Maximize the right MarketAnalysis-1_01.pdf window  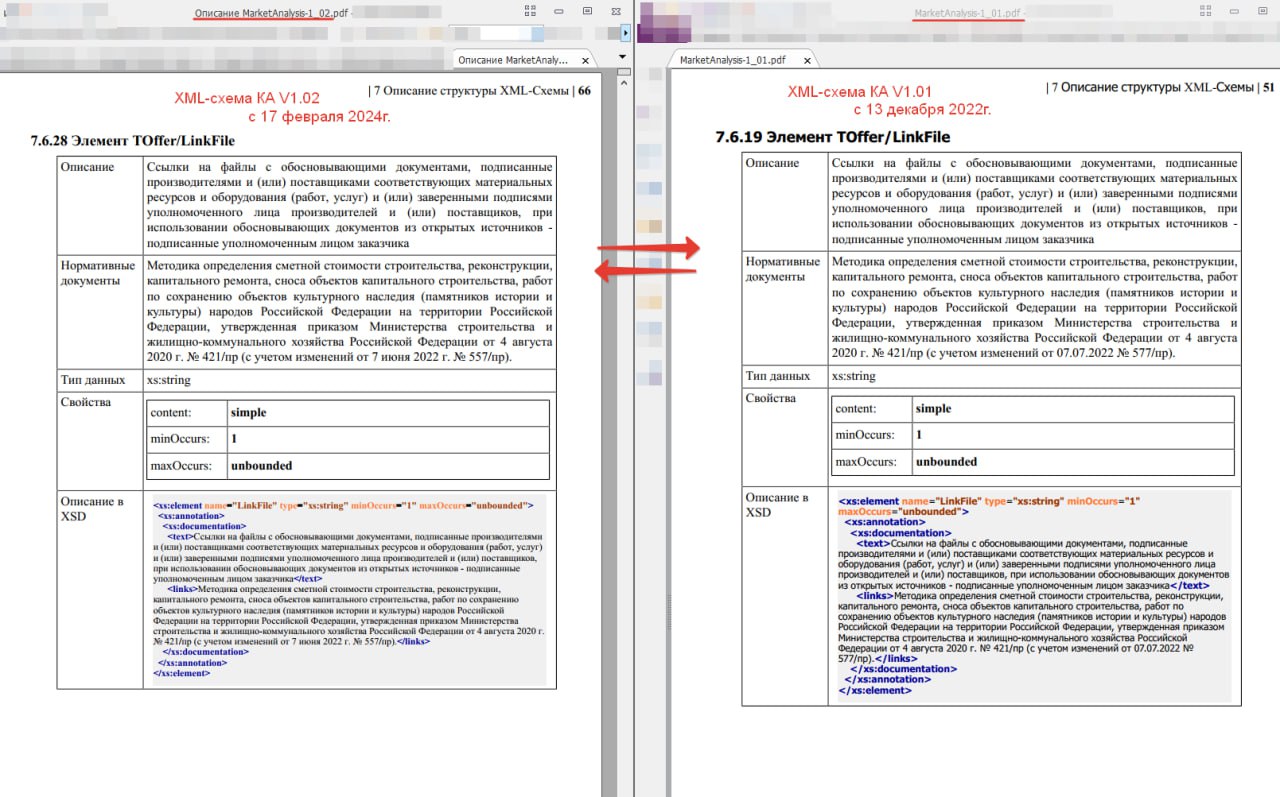click(x=1262, y=11)
